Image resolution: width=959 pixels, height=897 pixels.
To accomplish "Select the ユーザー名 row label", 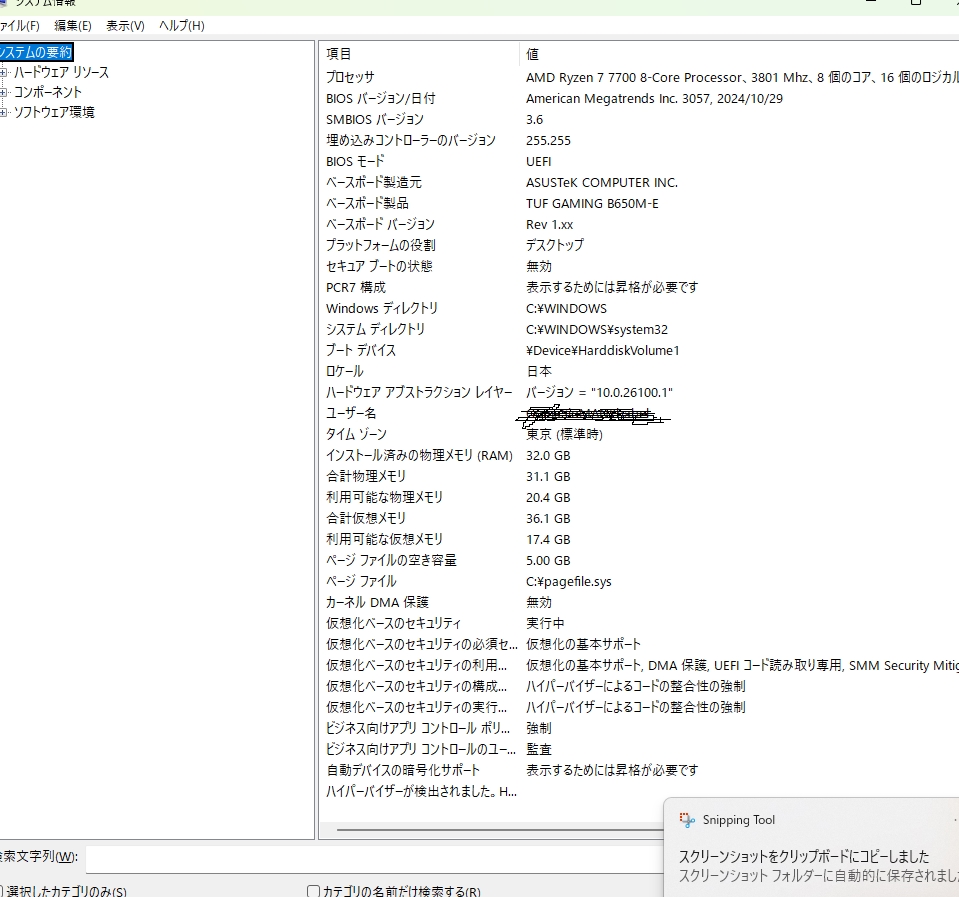I will [350, 413].
